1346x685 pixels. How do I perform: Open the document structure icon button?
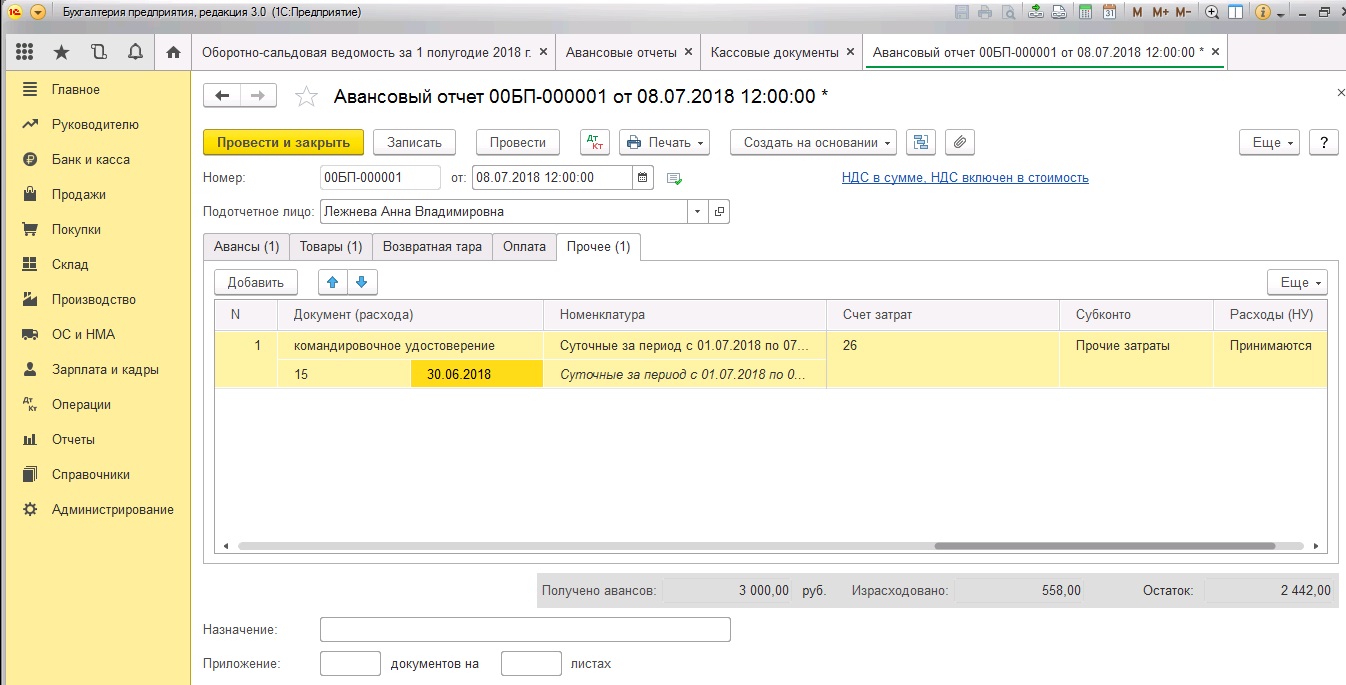point(920,142)
